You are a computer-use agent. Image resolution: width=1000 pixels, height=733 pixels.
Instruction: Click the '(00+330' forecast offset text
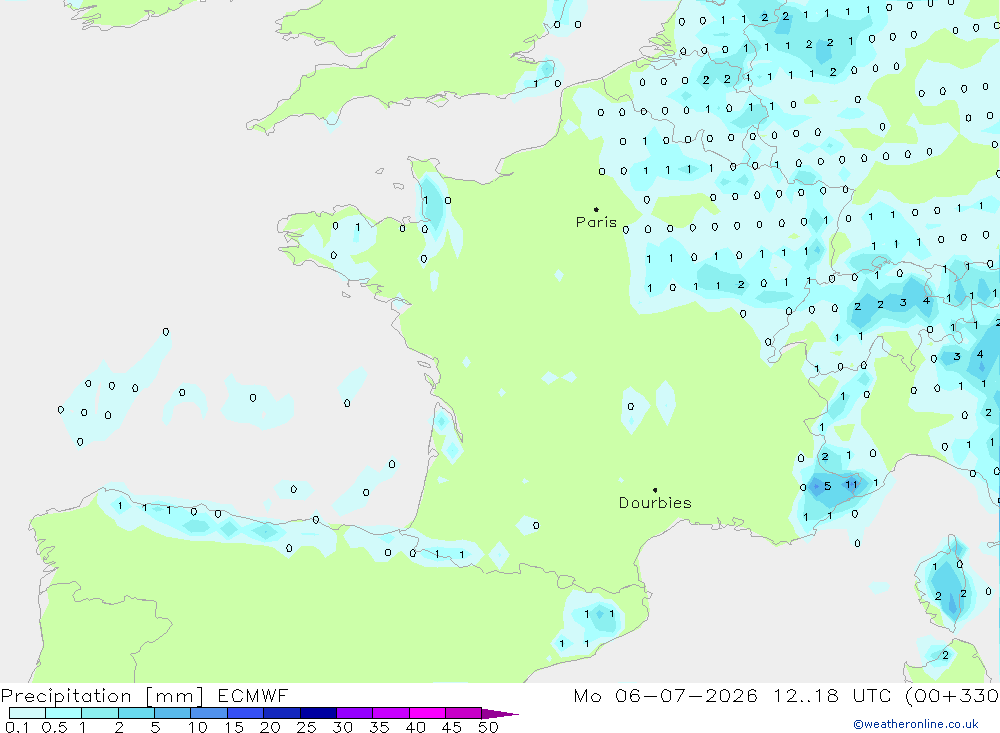pyautogui.click(x=952, y=696)
